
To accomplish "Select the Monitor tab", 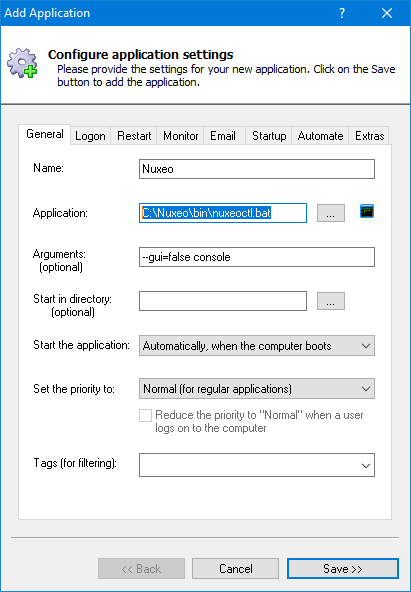I will tap(180, 136).
